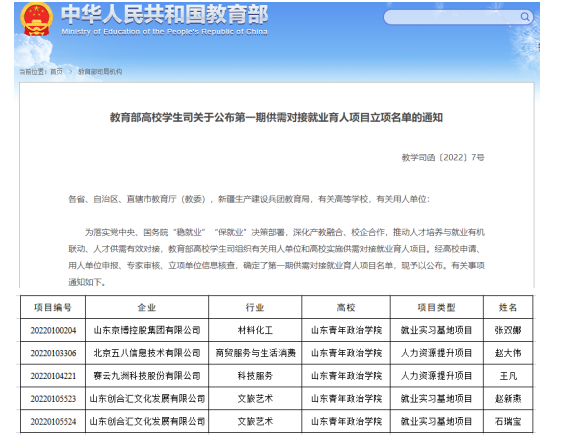Select the 高校 column header
Screen dimensions: 562x442
pyautogui.click(x=346, y=307)
